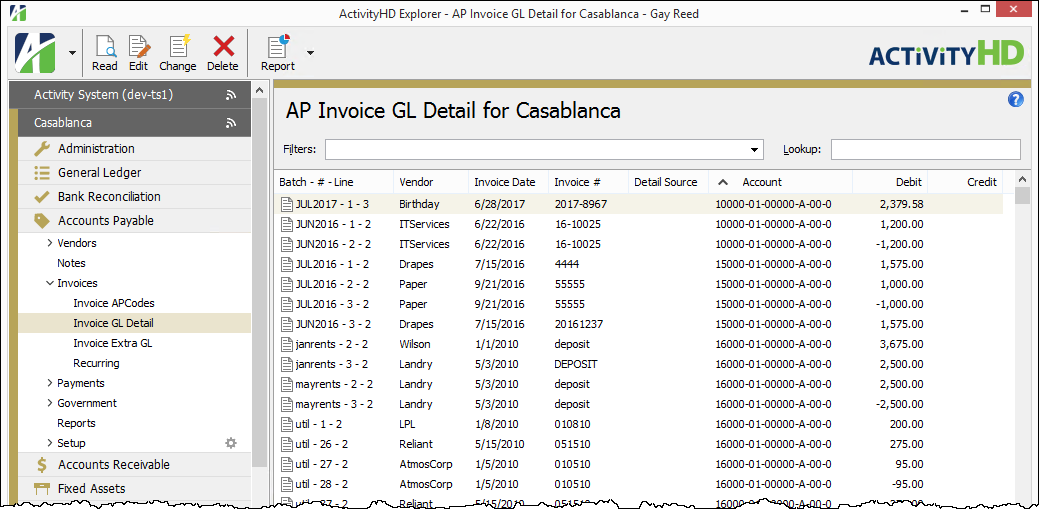Select Invoice Extra GL in tree
1039x509 pixels.
(112, 343)
